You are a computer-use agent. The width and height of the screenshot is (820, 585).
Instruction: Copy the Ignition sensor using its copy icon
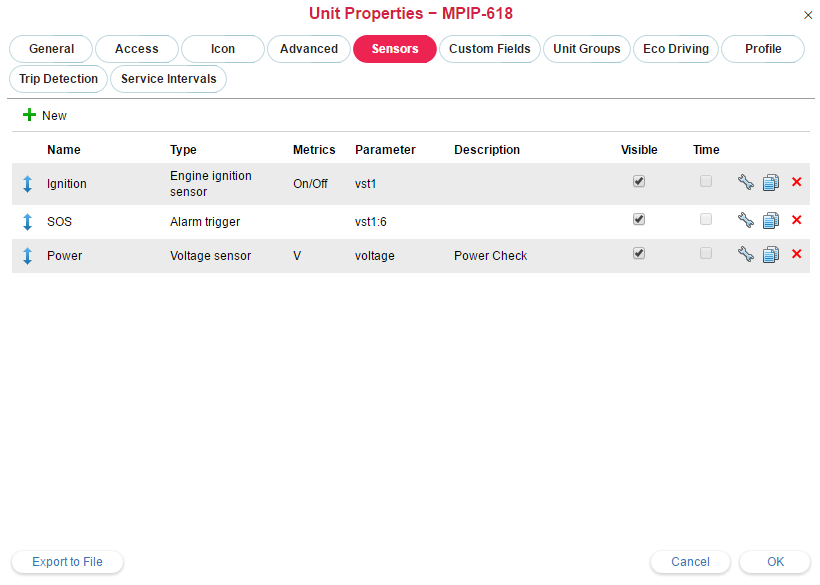click(x=770, y=183)
